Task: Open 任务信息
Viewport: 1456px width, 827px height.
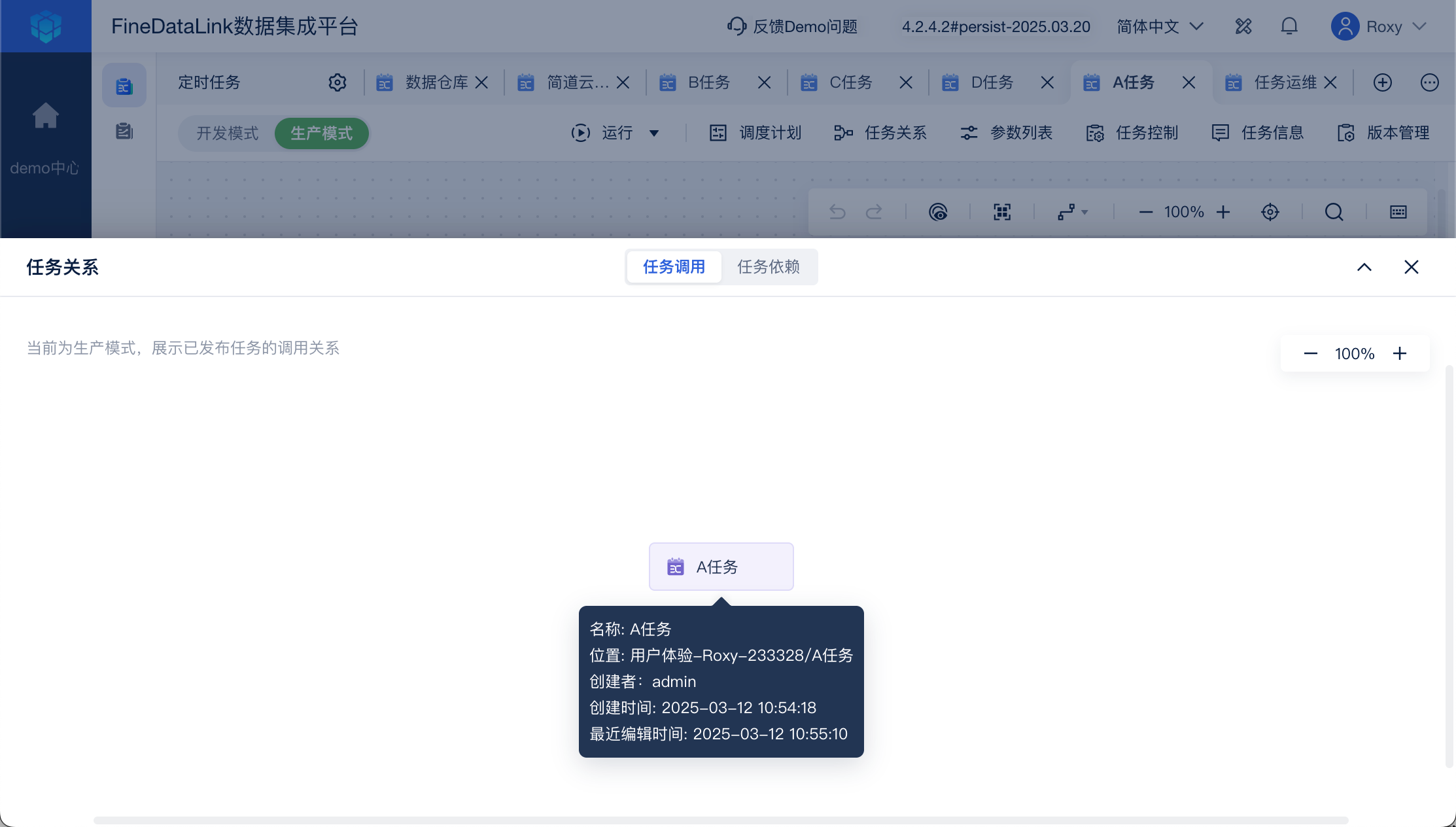Action: [x=1257, y=133]
